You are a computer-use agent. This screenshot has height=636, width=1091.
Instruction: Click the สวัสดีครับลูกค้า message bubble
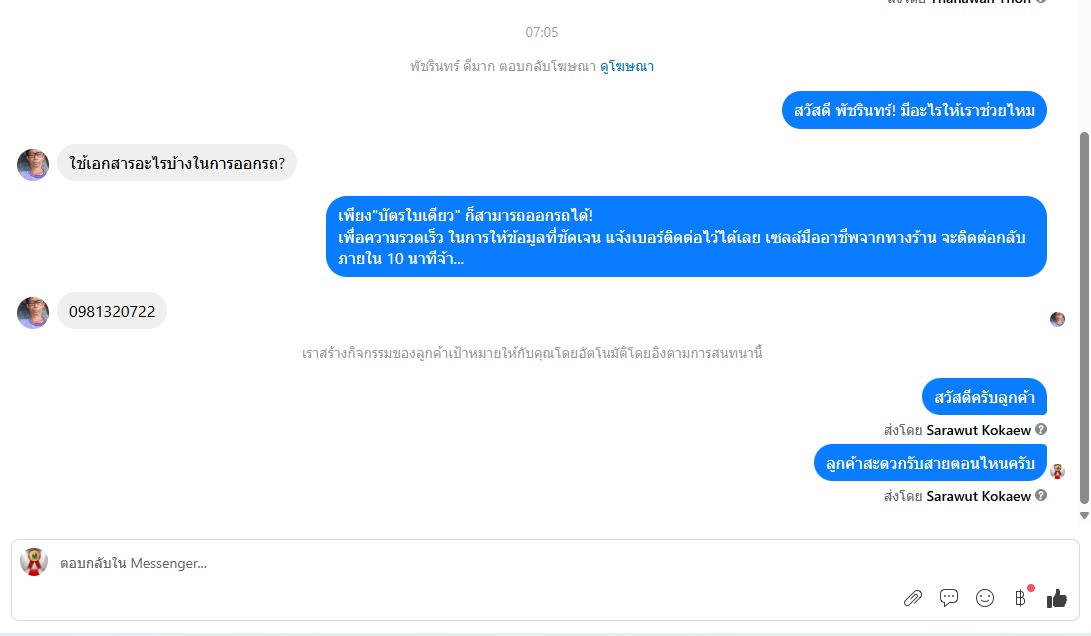(x=985, y=397)
